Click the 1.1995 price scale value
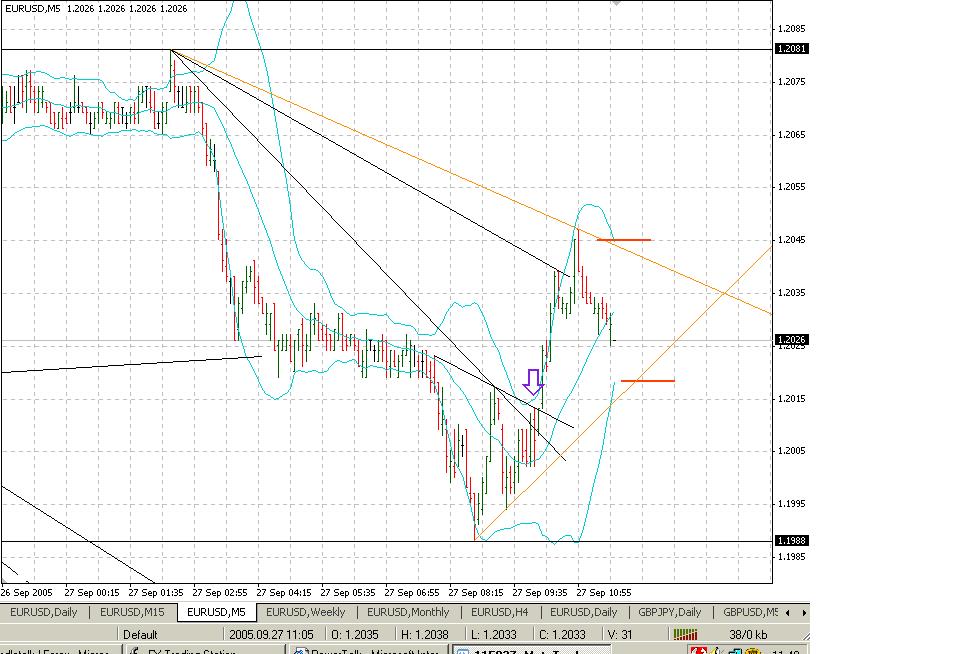 791,504
